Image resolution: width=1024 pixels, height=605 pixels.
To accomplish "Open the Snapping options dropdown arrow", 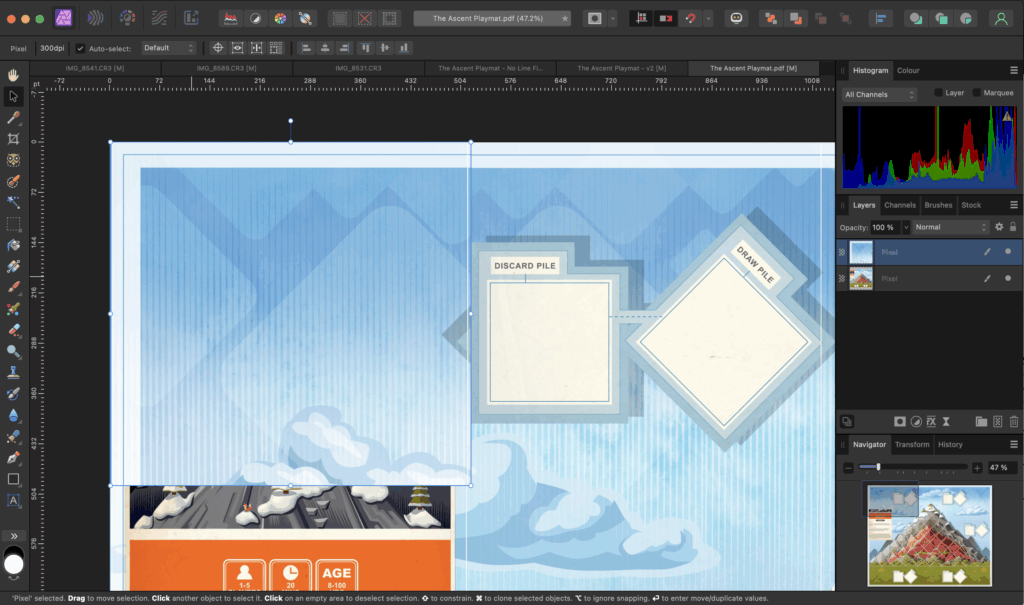I will [x=709, y=18].
